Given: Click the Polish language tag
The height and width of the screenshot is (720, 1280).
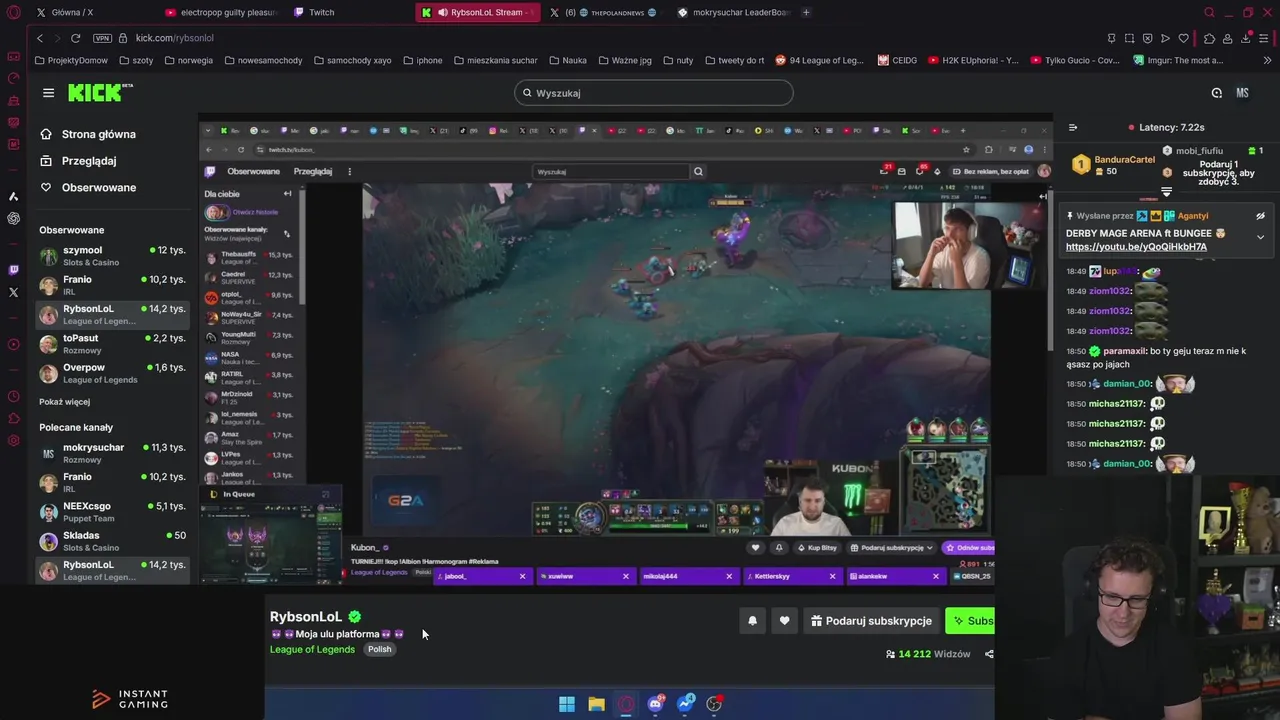Looking at the screenshot, I should pos(379,649).
